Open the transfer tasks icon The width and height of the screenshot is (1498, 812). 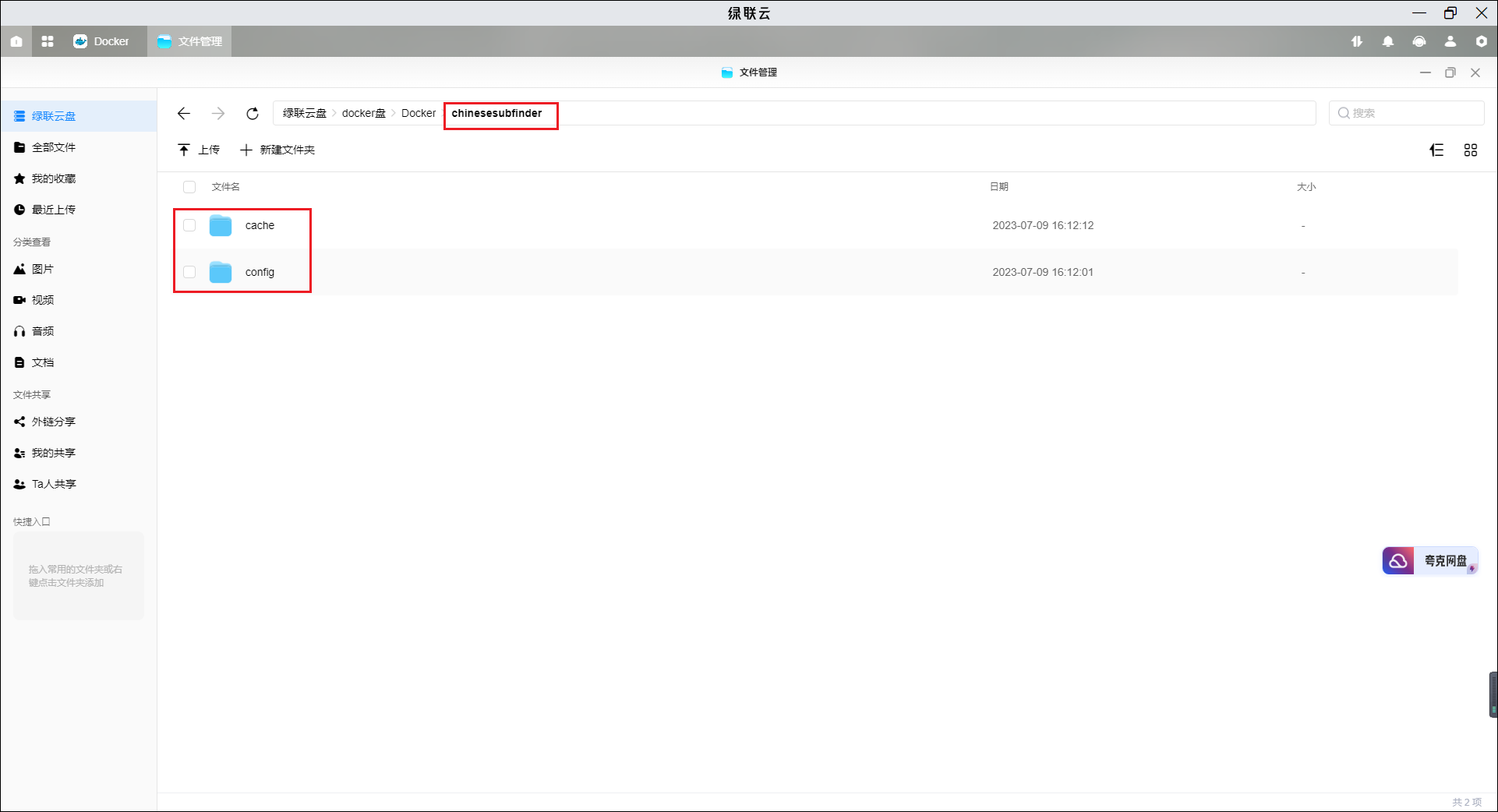1357,41
